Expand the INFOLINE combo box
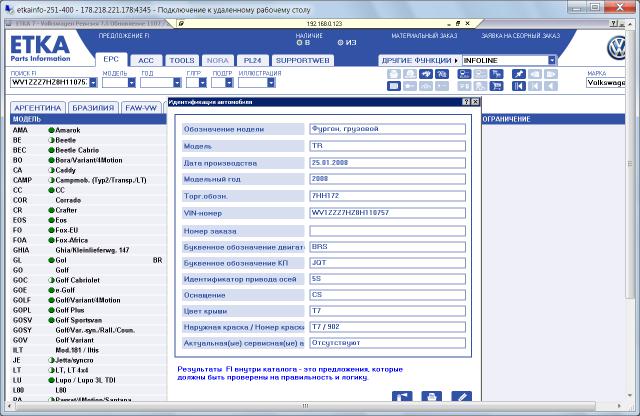This screenshot has width=640, height=416. pos(552,60)
